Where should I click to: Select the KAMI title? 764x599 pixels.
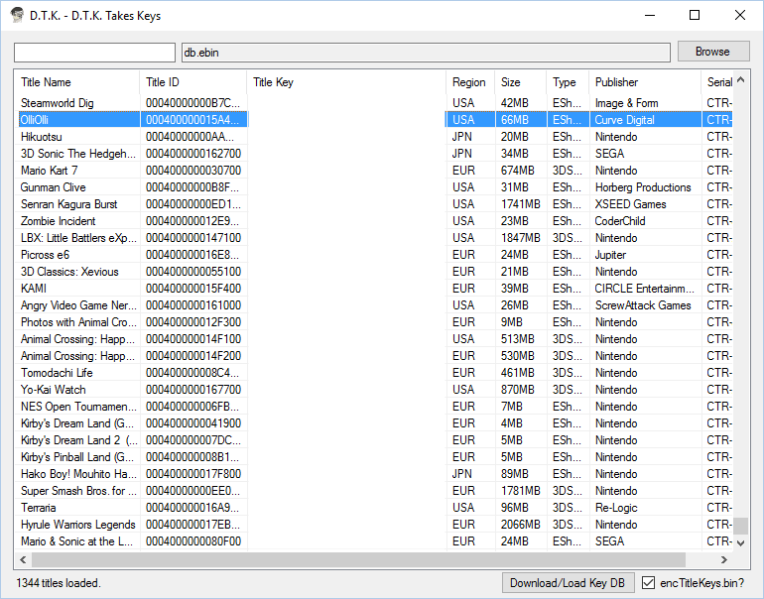click(x=34, y=289)
